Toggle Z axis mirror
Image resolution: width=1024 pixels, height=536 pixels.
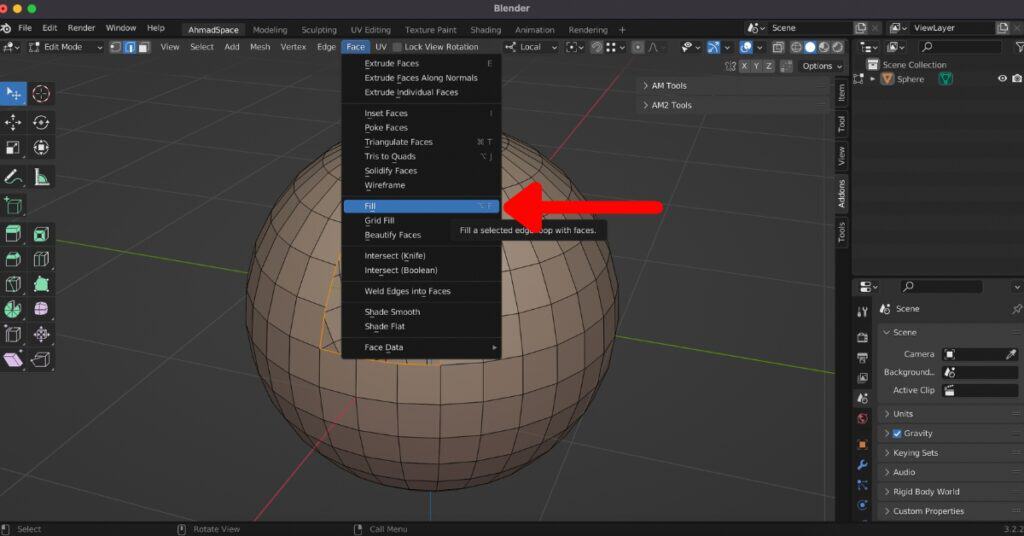(x=769, y=66)
